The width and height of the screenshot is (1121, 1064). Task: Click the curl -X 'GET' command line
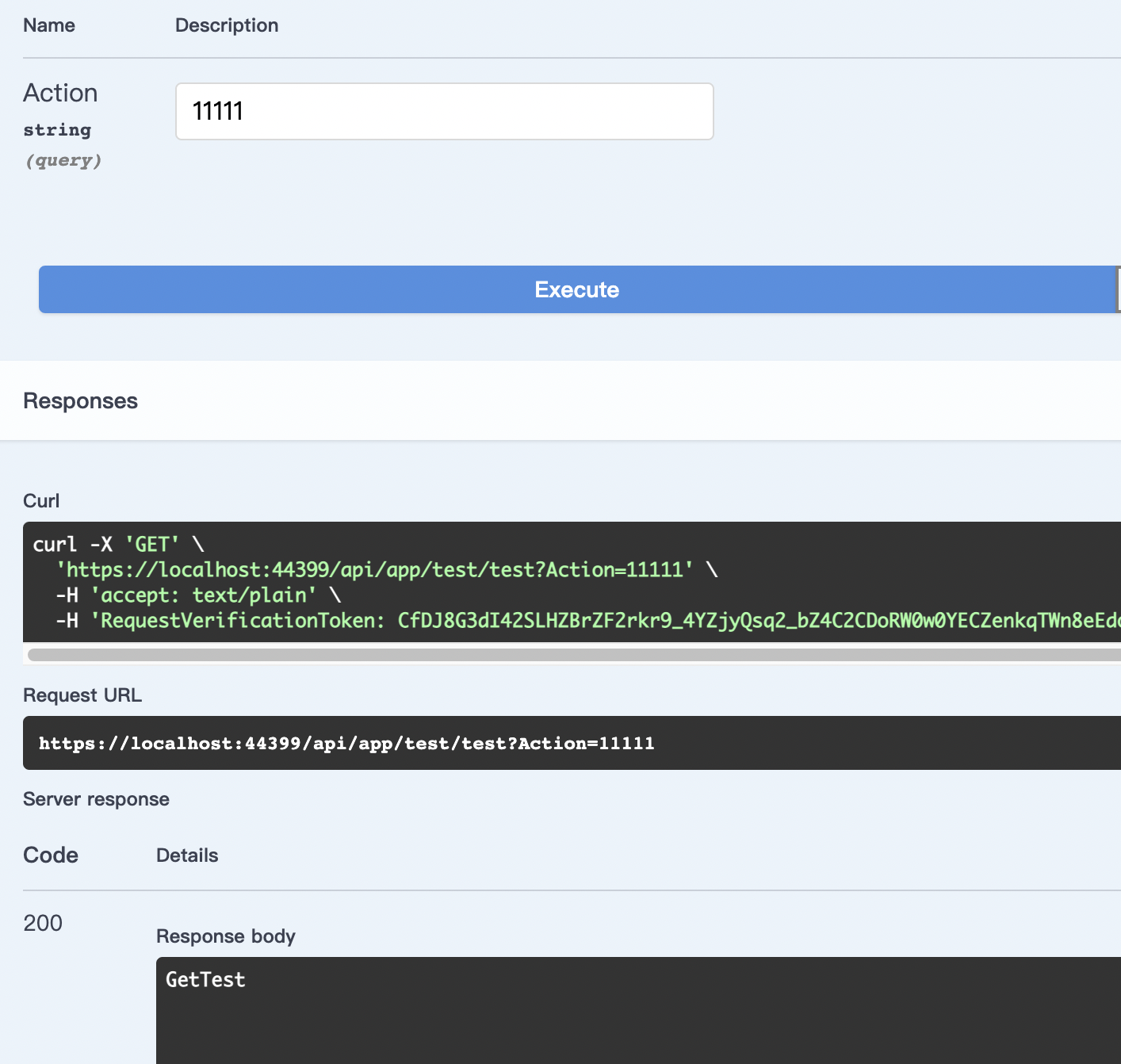tap(119, 545)
